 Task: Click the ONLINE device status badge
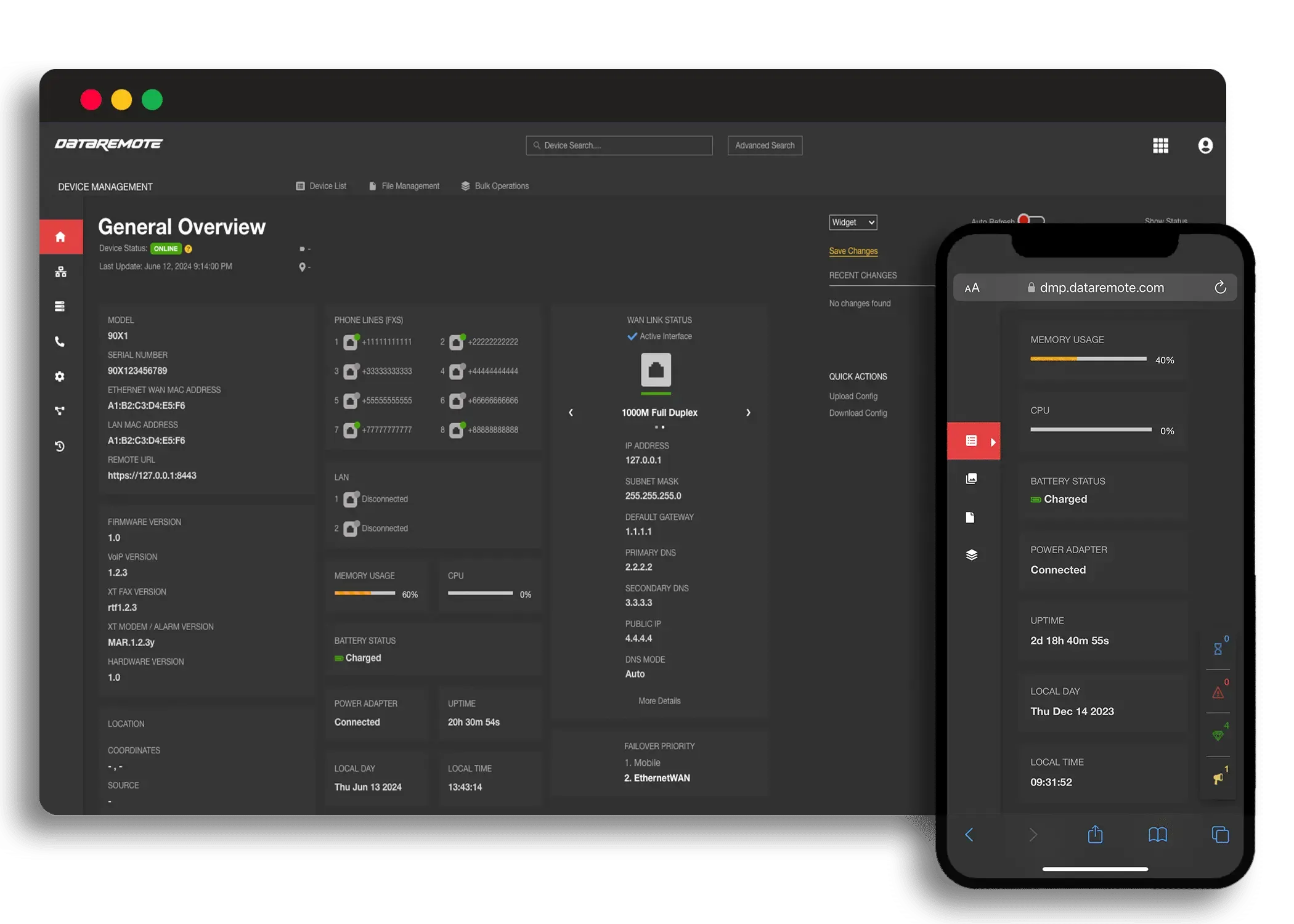click(165, 249)
